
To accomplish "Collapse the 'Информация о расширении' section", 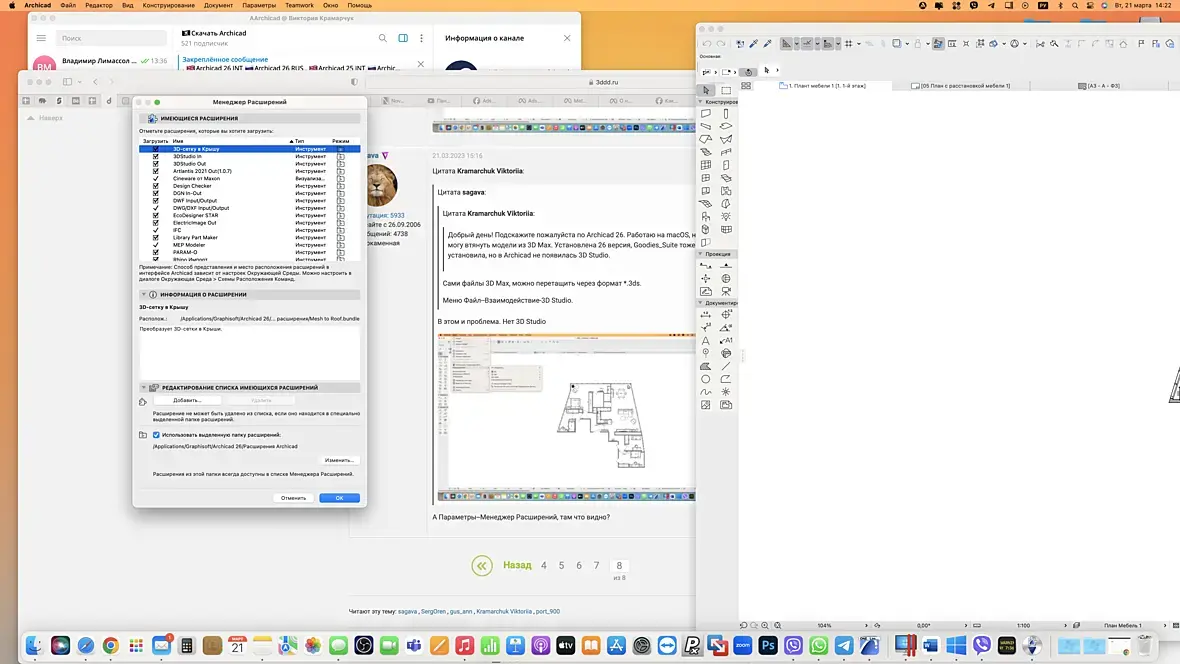I will coord(143,294).
